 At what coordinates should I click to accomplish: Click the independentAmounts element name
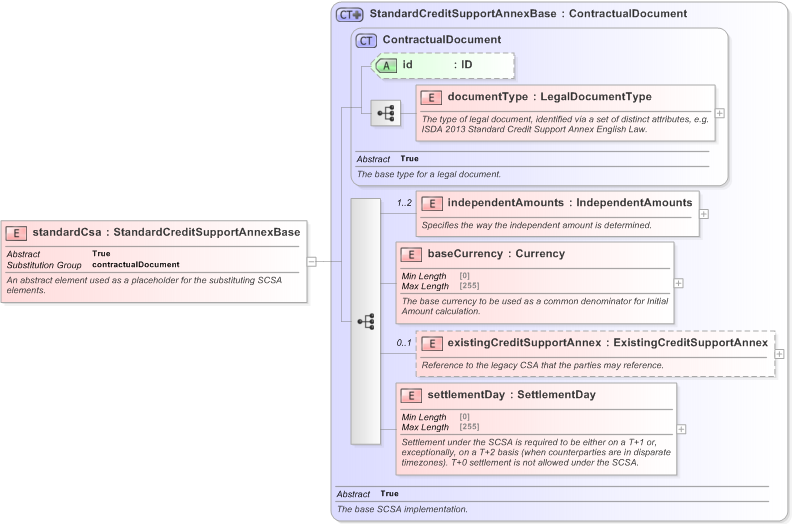point(506,203)
